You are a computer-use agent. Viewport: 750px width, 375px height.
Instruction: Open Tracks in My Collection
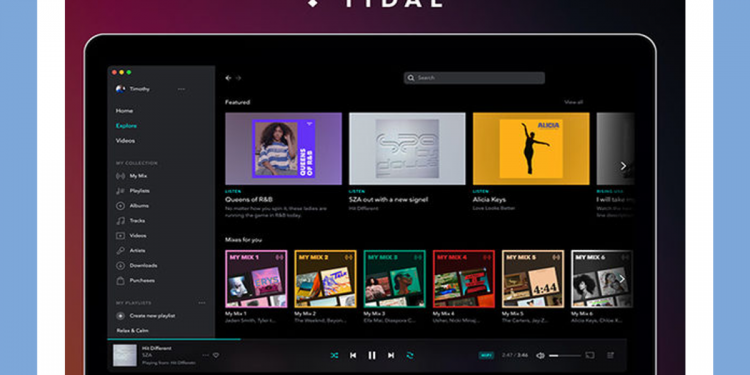(131, 221)
